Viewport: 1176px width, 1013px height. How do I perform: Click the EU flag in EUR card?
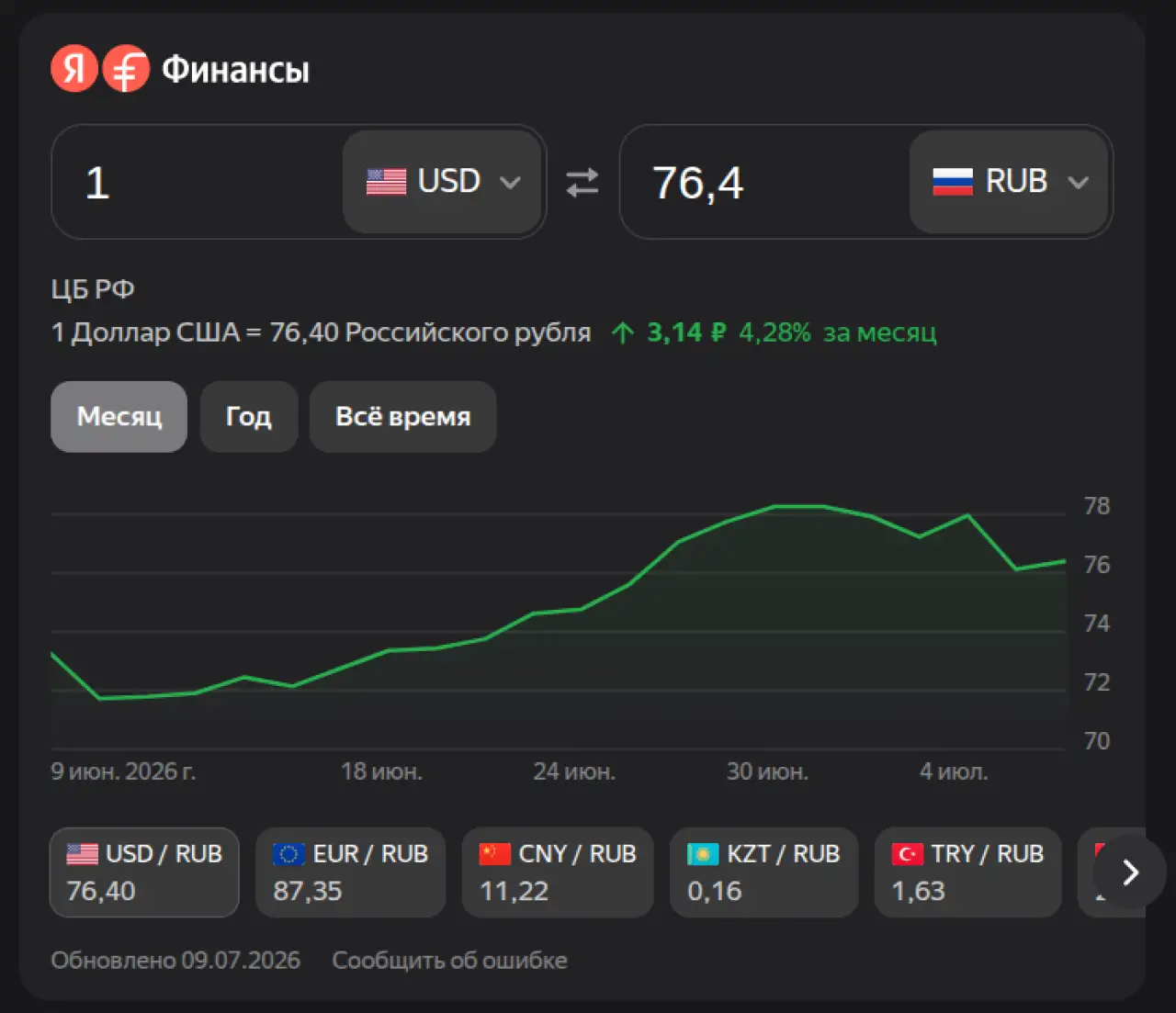click(288, 854)
